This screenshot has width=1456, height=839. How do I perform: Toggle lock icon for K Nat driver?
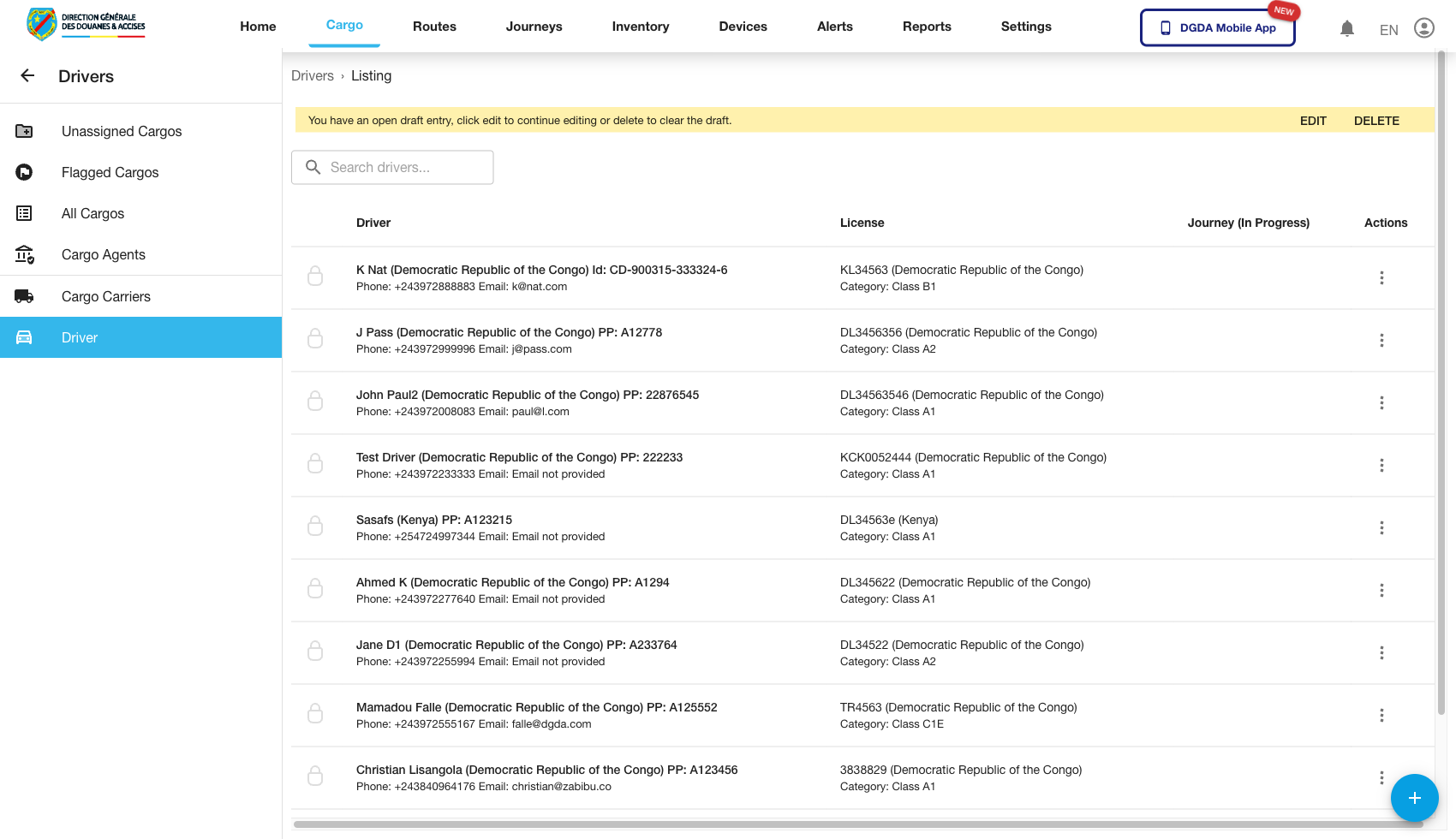coord(315,277)
